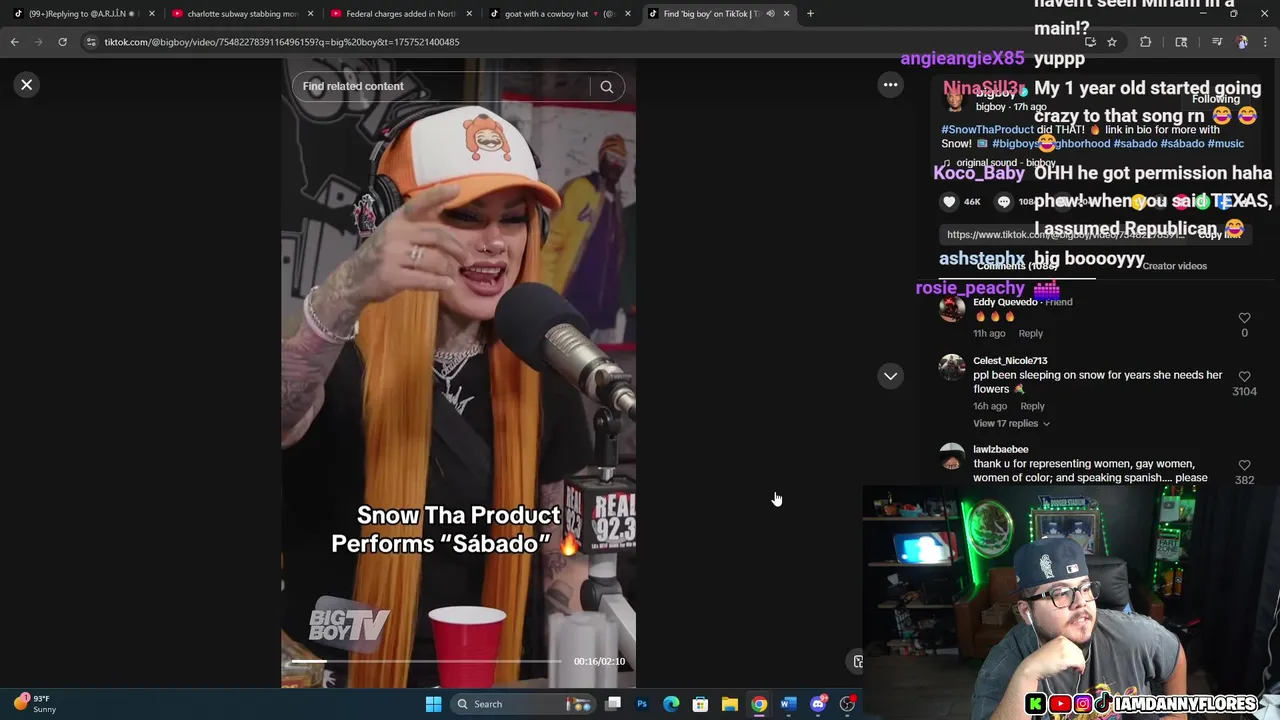
Task: Like lawlzbaebee's comment
Action: pyautogui.click(x=1244, y=466)
